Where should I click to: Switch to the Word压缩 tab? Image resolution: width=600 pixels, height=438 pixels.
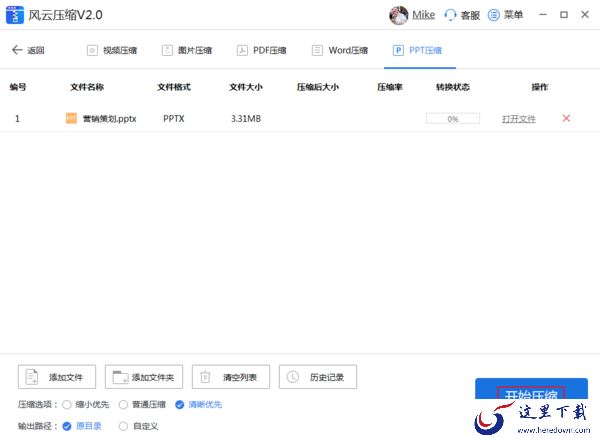[340, 50]
